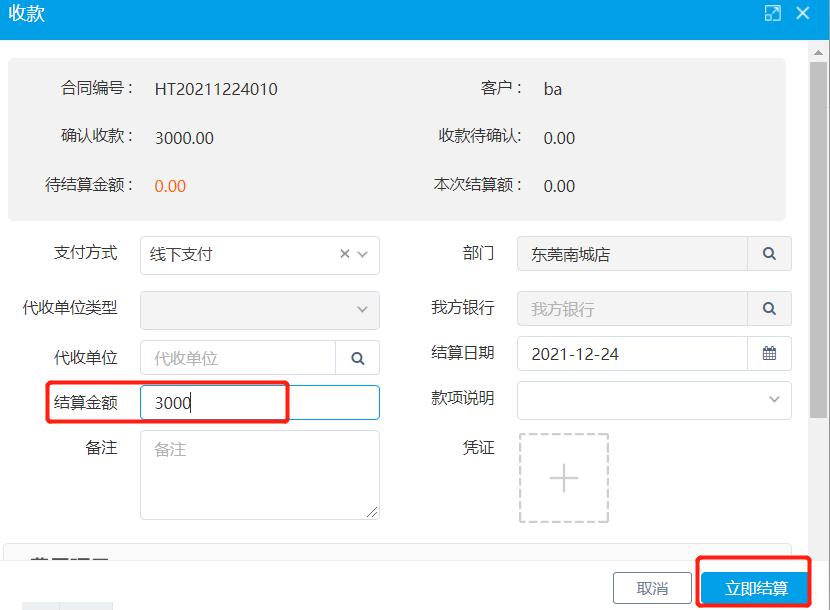The height and width of the screenshot is (610, 830).
Task: Search 部门 with magnifier icon
Action: 769,254
